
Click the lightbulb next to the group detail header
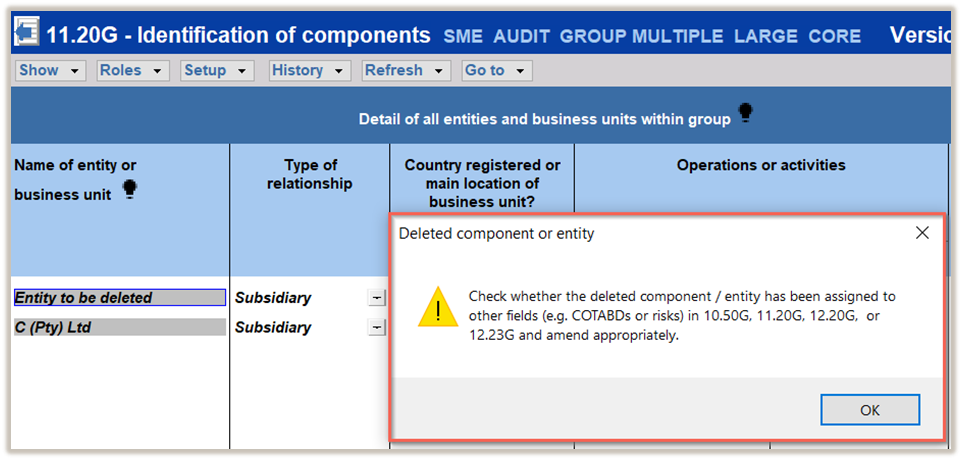[x=745, y=116]
